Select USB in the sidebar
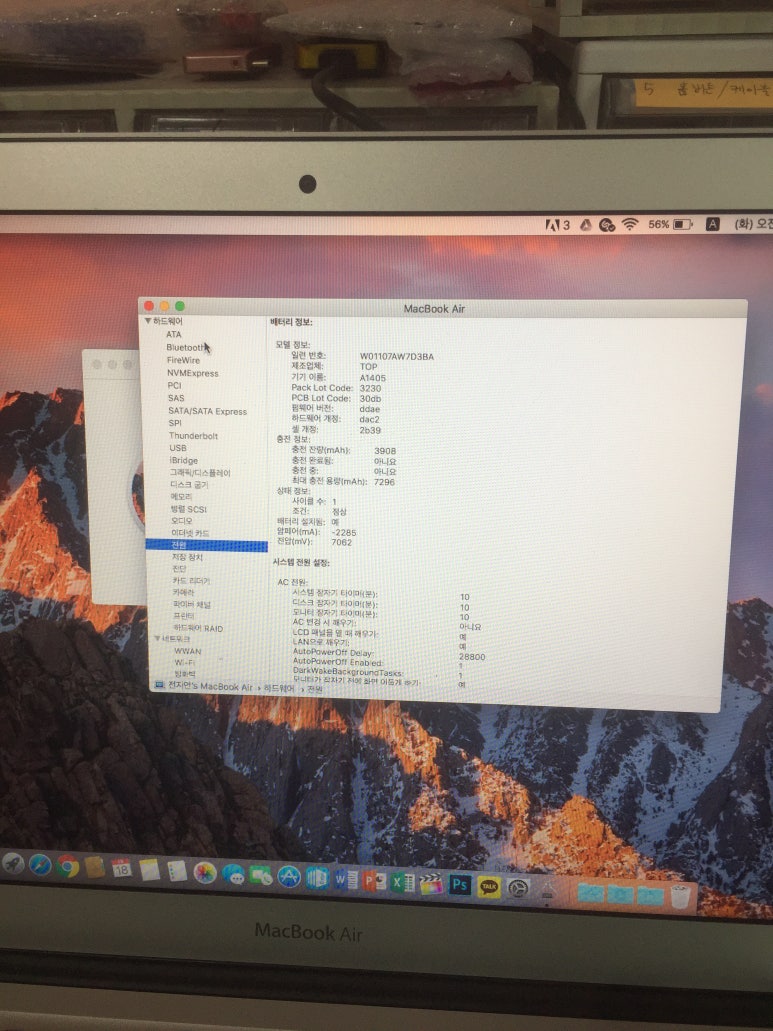This screenshot has width=773, height=1031. [178, 448]
